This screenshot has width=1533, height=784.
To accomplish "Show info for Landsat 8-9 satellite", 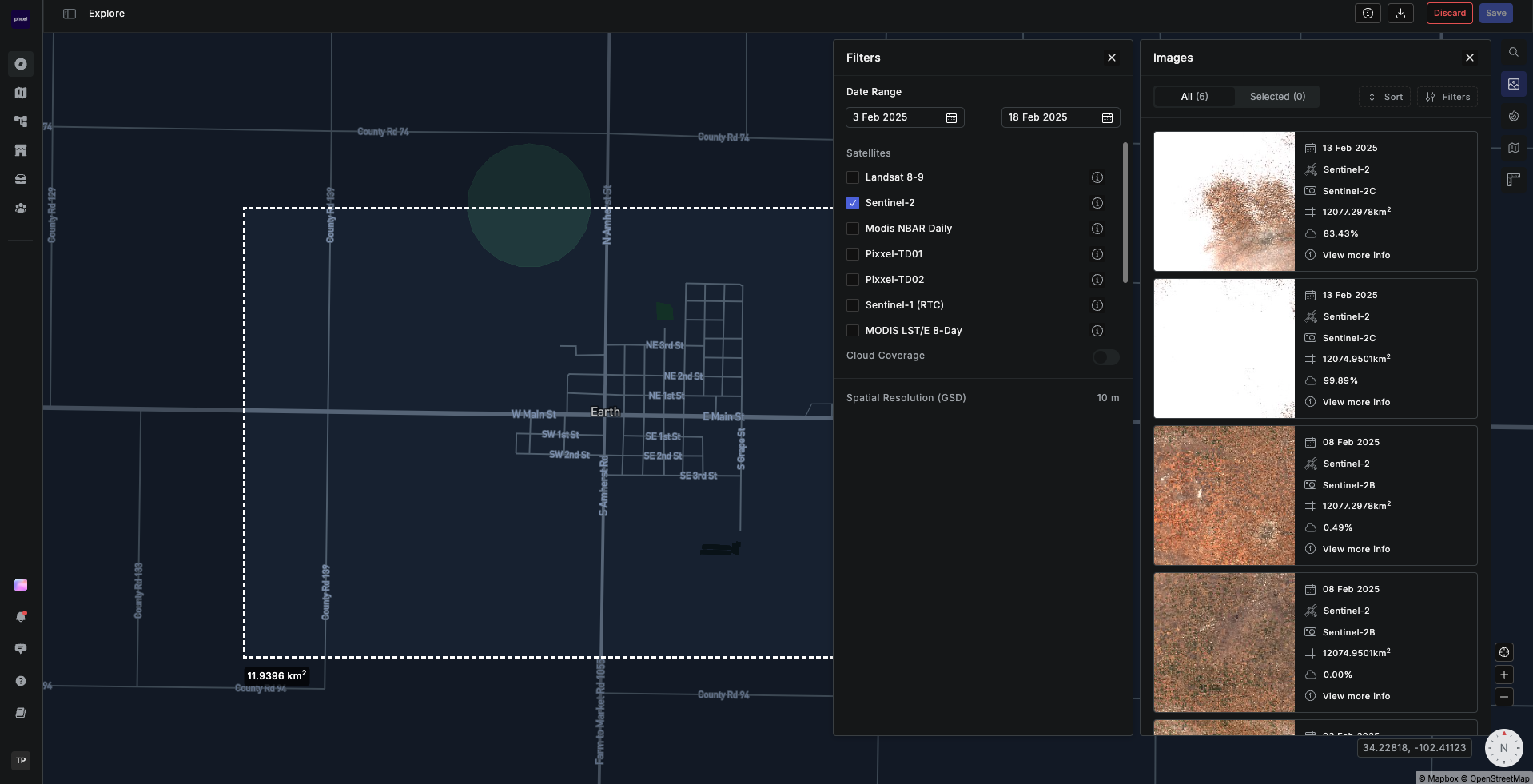I will click(1097, 177).
